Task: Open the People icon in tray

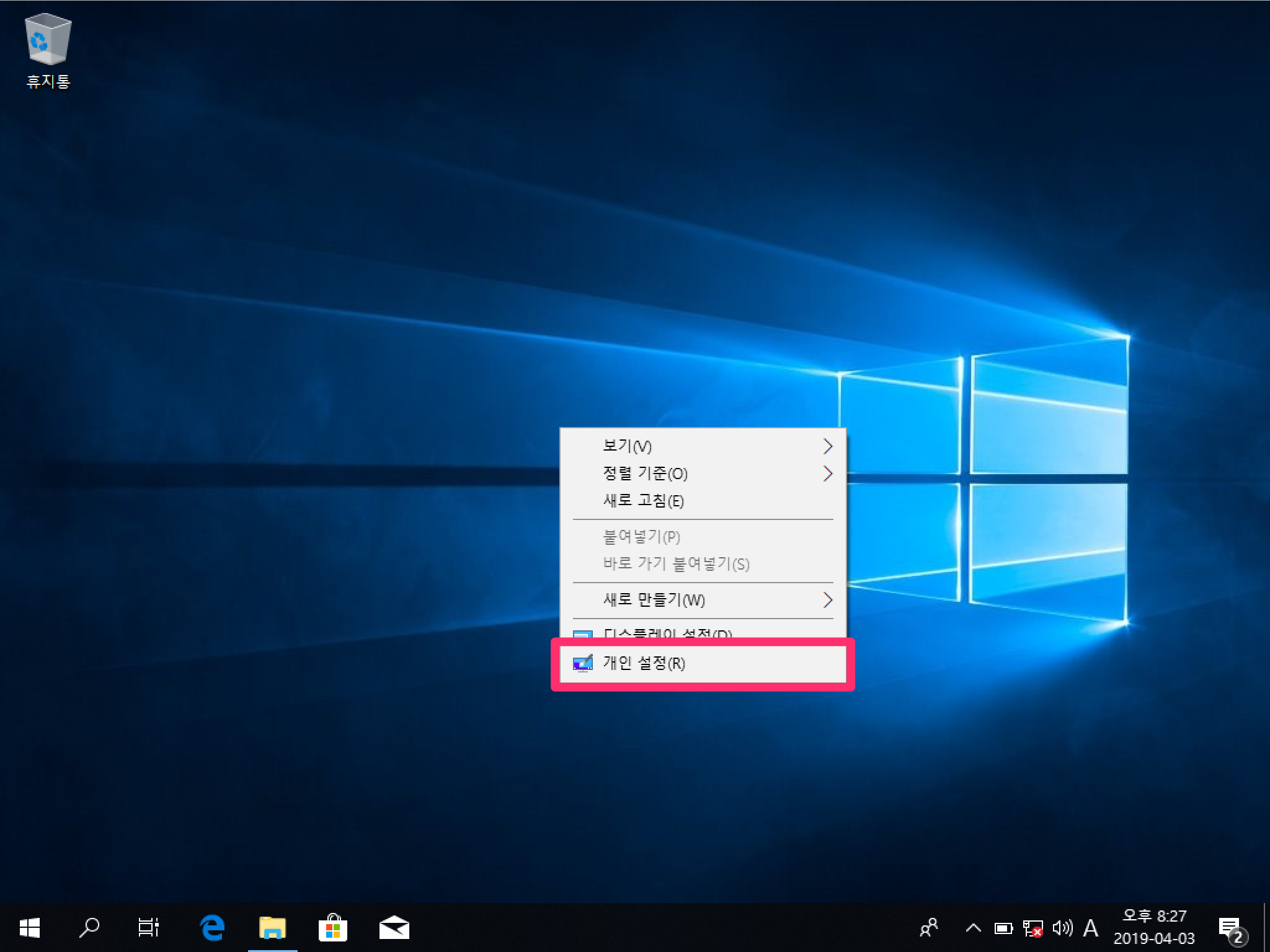Action: (x=928, y=928)
